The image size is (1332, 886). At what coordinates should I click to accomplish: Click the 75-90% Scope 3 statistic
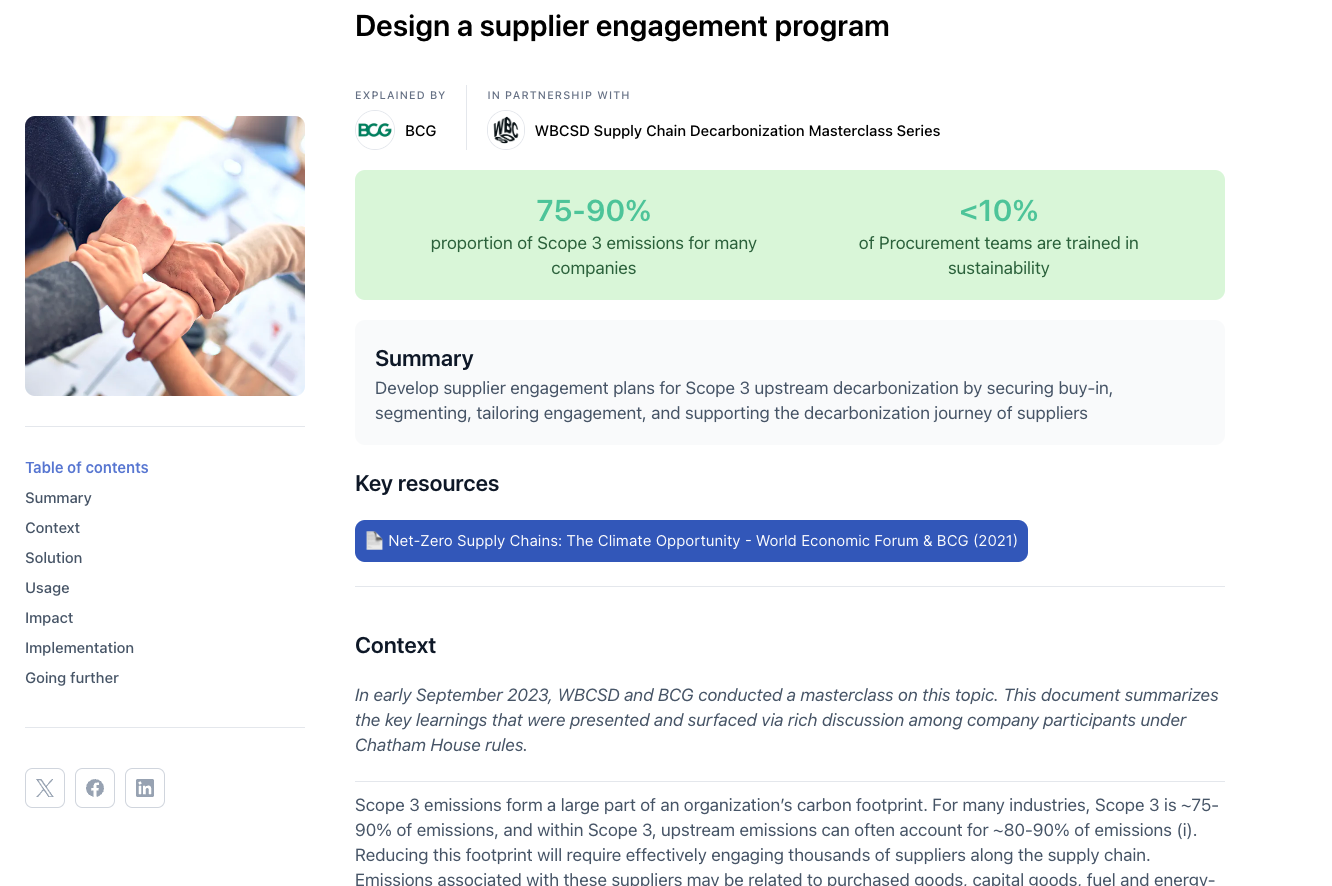click(593, 211)
